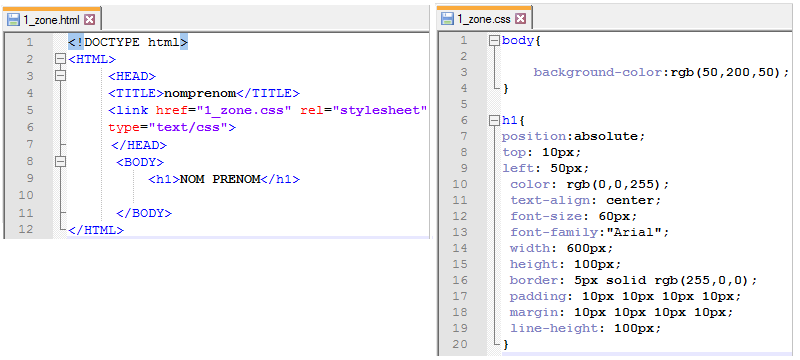This screenshot has width=800, height=360.
Task: Click the position:absolute declaration
Action: [x=573, y=137]
